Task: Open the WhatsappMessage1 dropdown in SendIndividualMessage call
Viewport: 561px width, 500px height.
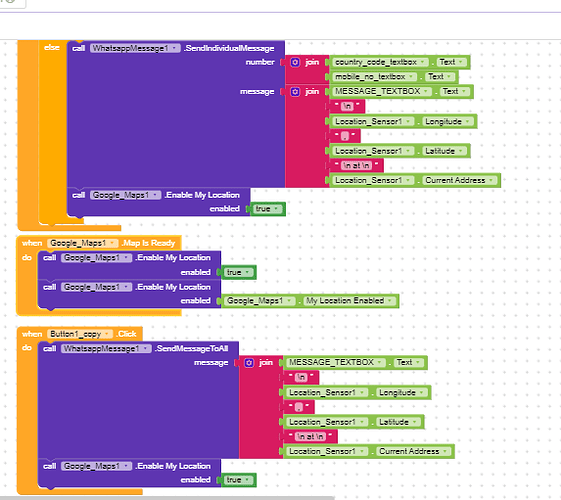Action: pyautogui.click(x=135, y=48)
